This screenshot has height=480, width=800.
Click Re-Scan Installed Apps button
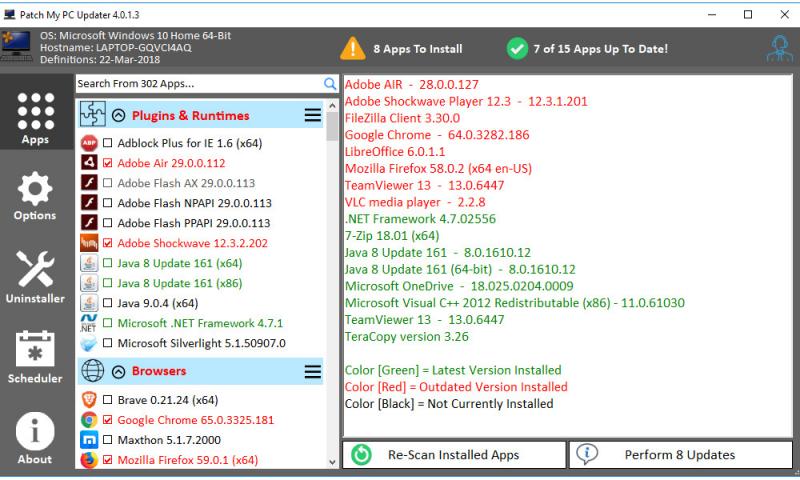tap(454, 454)
